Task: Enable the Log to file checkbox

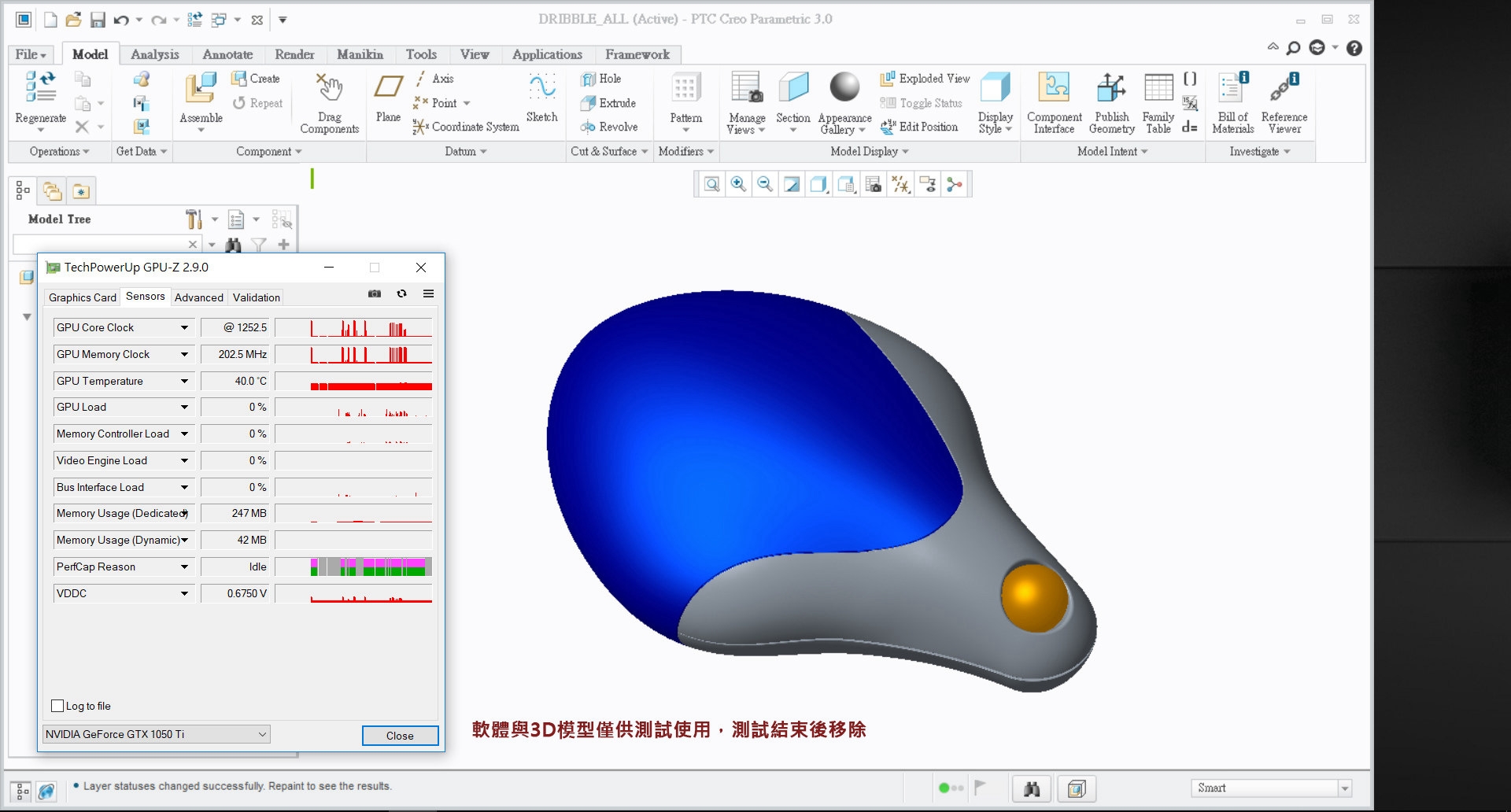Action: 57,706
